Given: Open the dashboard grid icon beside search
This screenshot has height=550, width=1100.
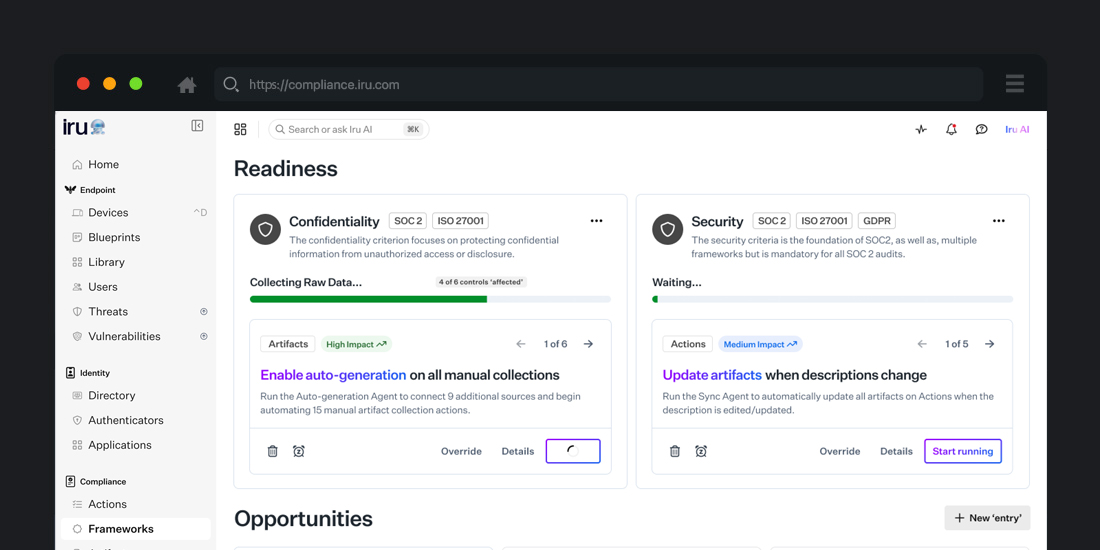Looking at the screenshot, I should [240, 129].
